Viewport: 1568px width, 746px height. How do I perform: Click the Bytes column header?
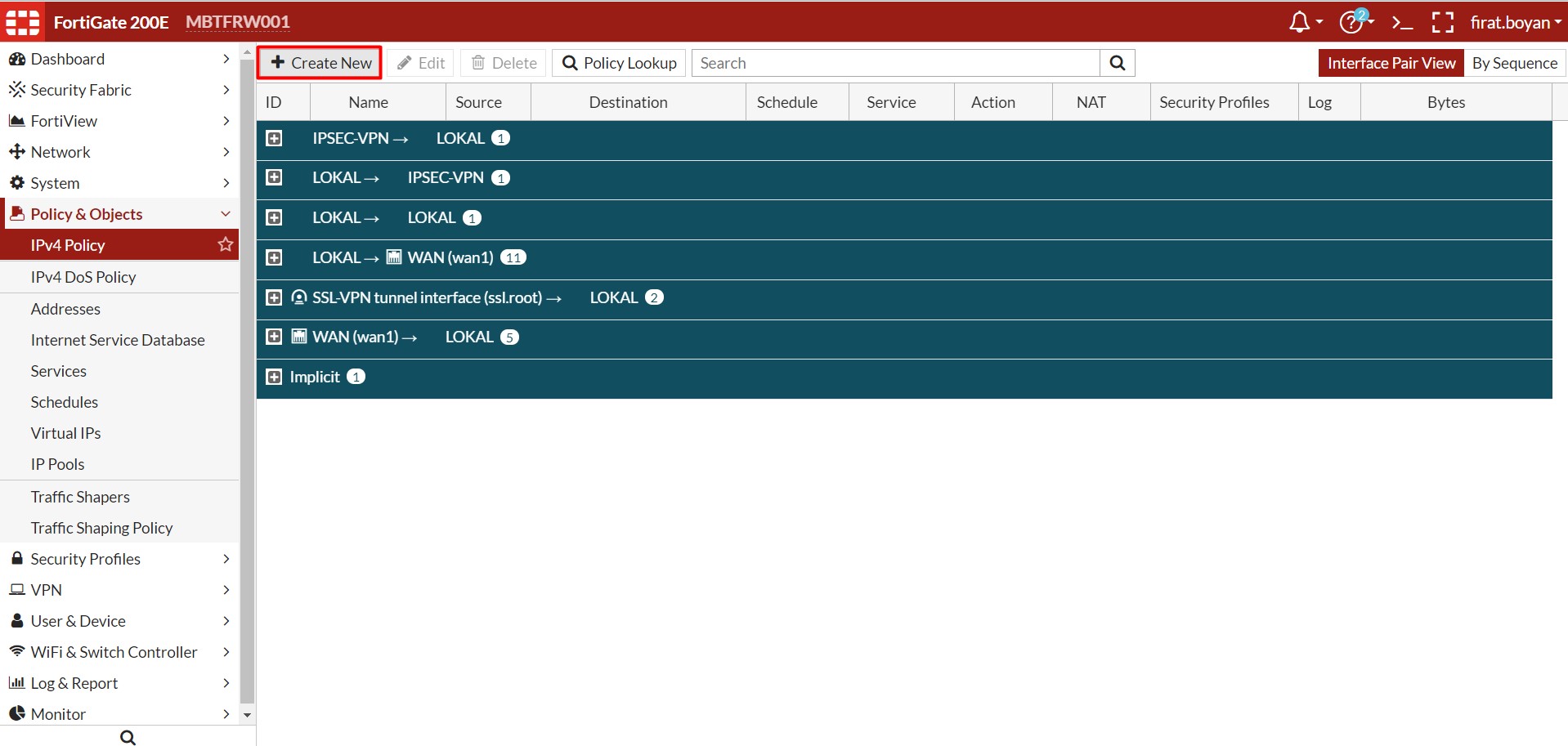[1456, 102]
